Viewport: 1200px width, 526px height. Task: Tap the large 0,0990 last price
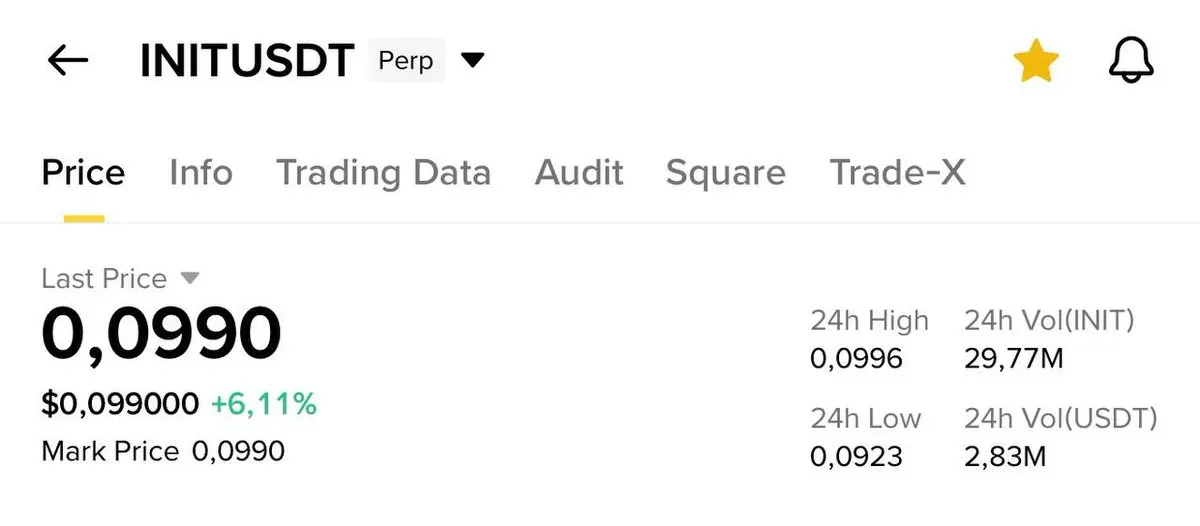[161, 334]
